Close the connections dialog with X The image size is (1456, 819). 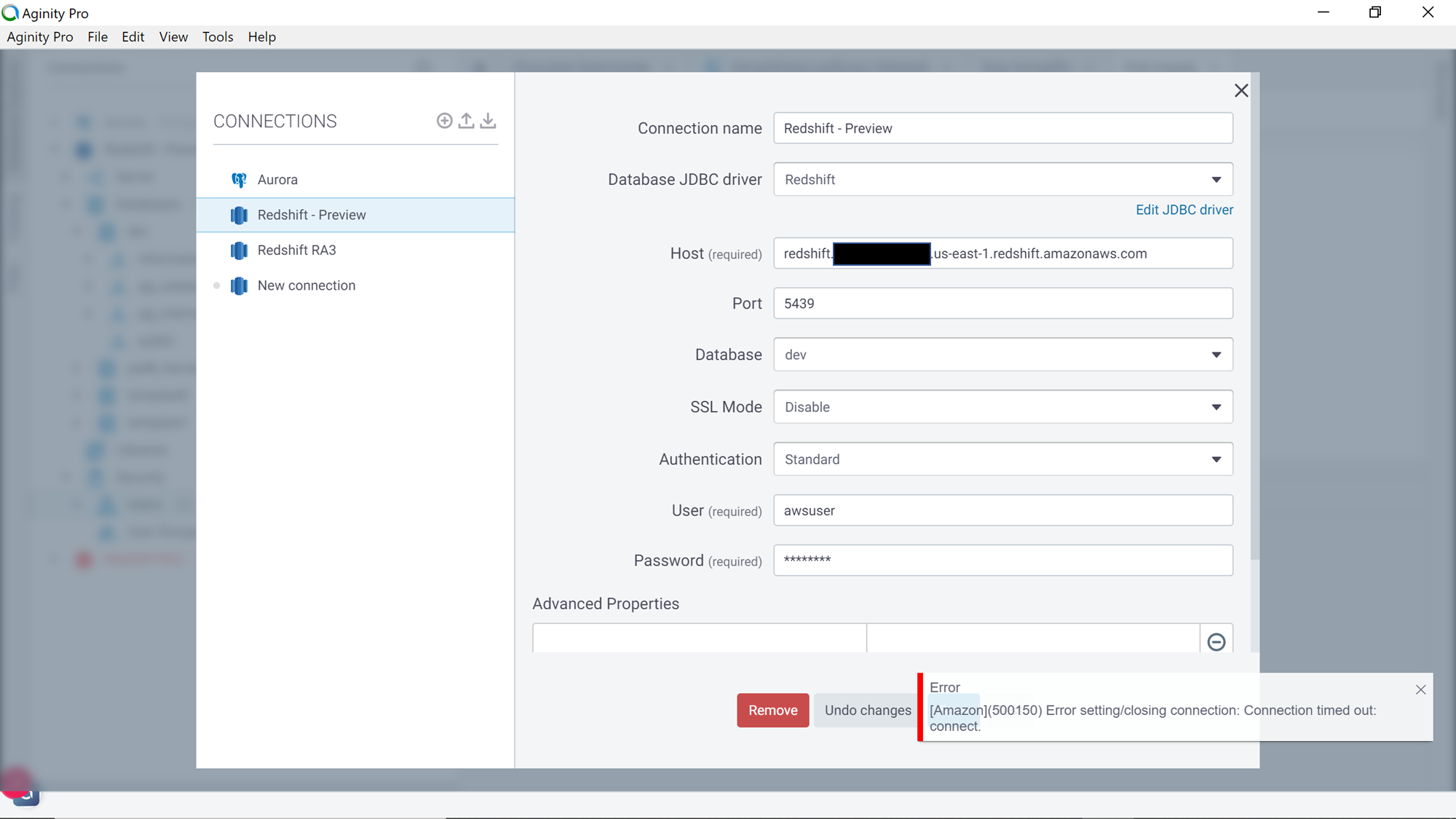1241,90
